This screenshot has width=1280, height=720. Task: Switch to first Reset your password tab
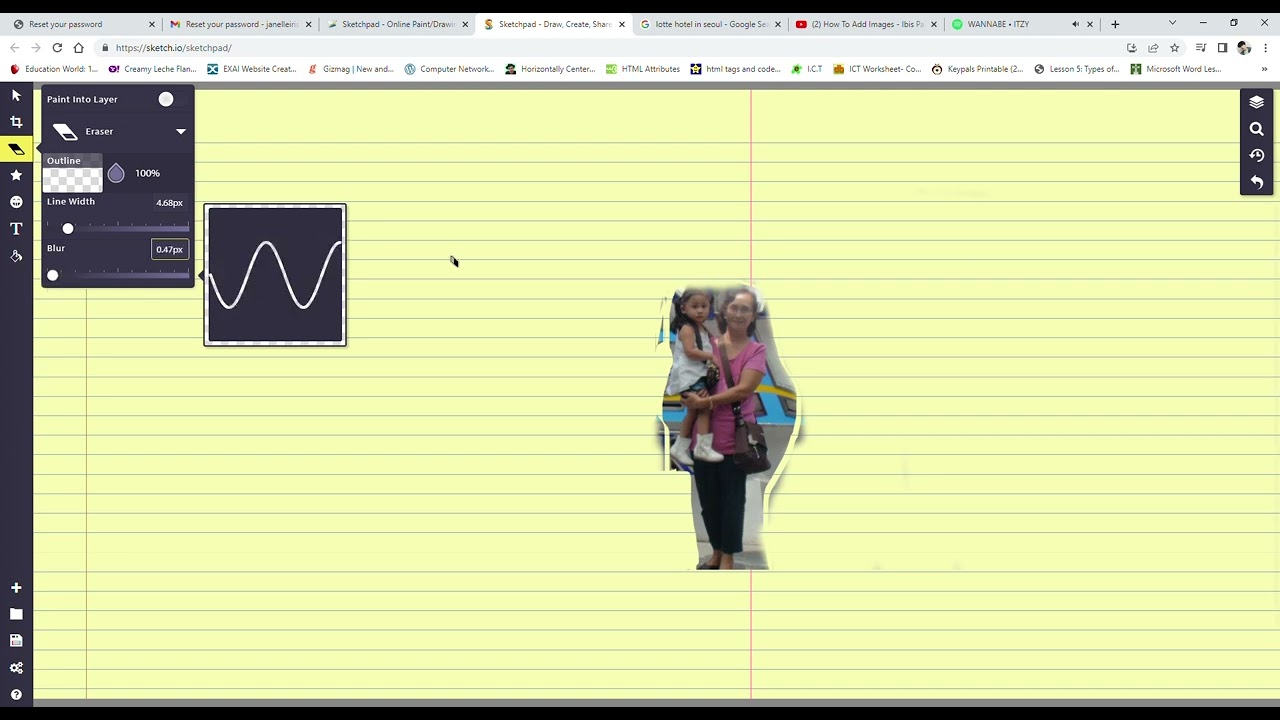coord(84,24)
